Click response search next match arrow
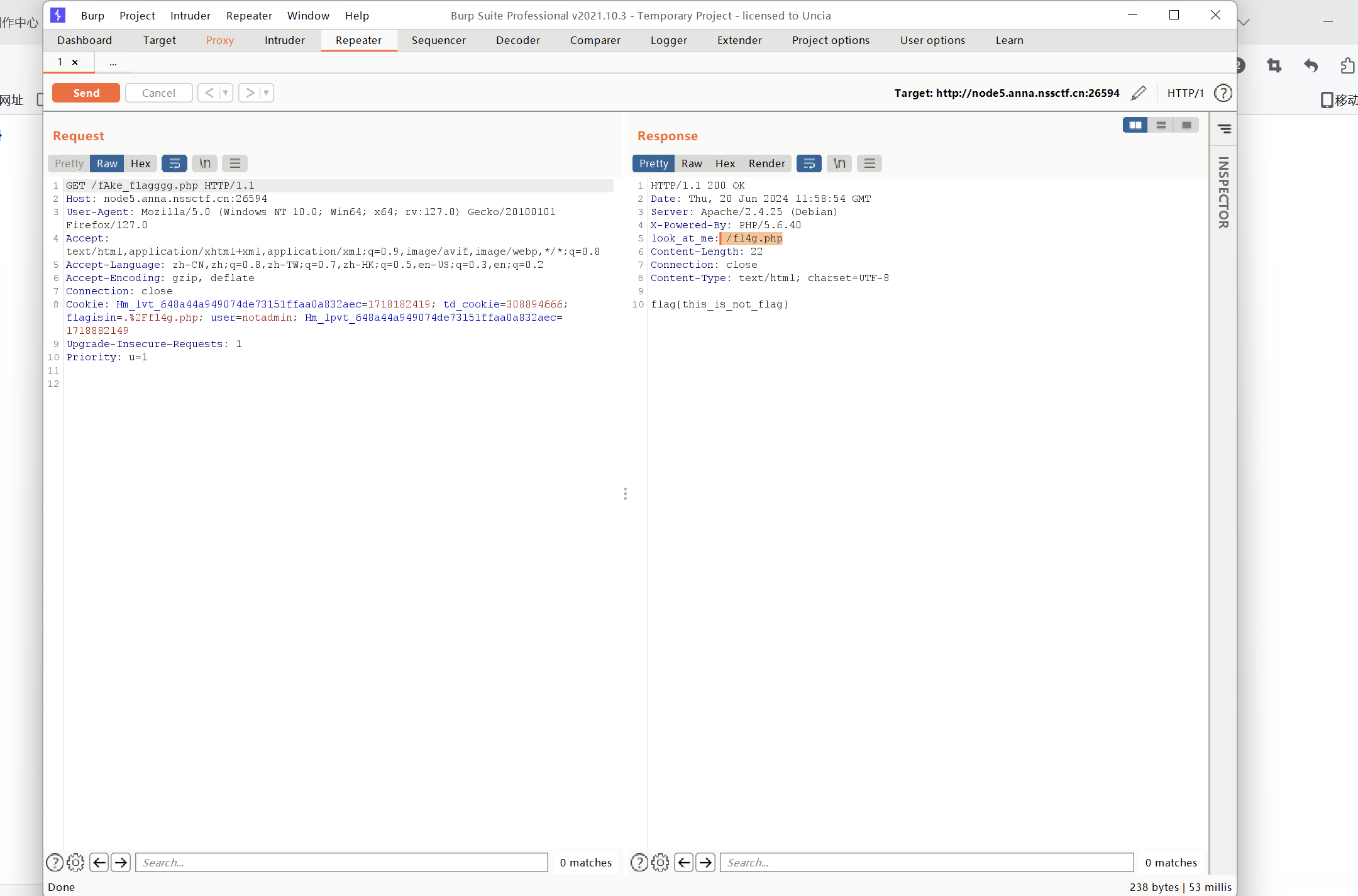This screenshot has width=1358, height=896. 705,862
